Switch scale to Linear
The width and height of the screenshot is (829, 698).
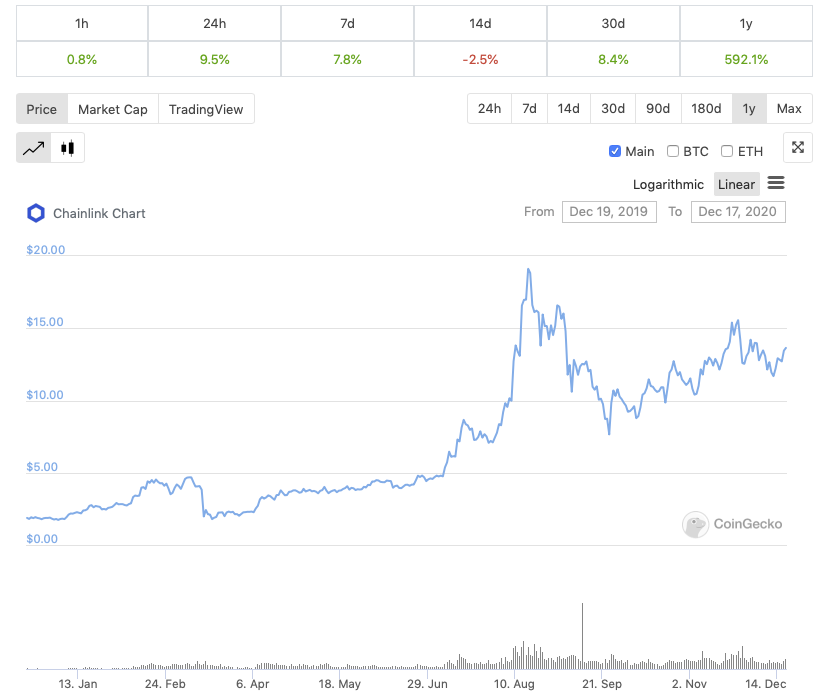click(736, 184)
